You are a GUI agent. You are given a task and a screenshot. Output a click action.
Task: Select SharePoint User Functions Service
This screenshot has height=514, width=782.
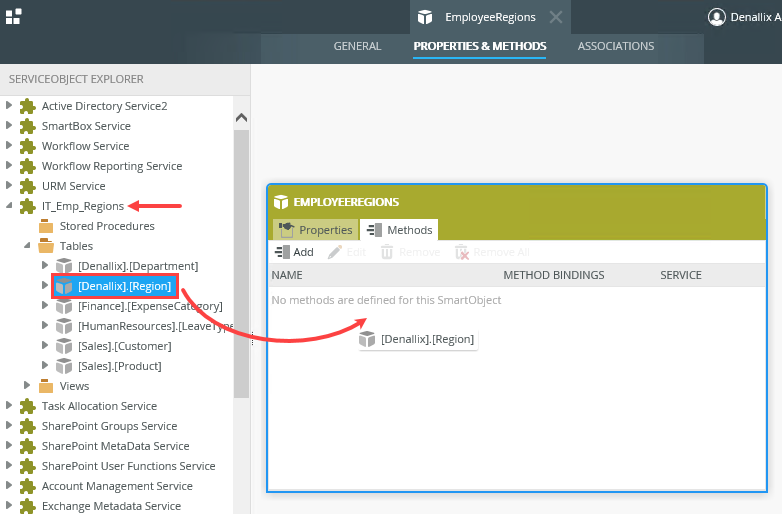[129, 466]
